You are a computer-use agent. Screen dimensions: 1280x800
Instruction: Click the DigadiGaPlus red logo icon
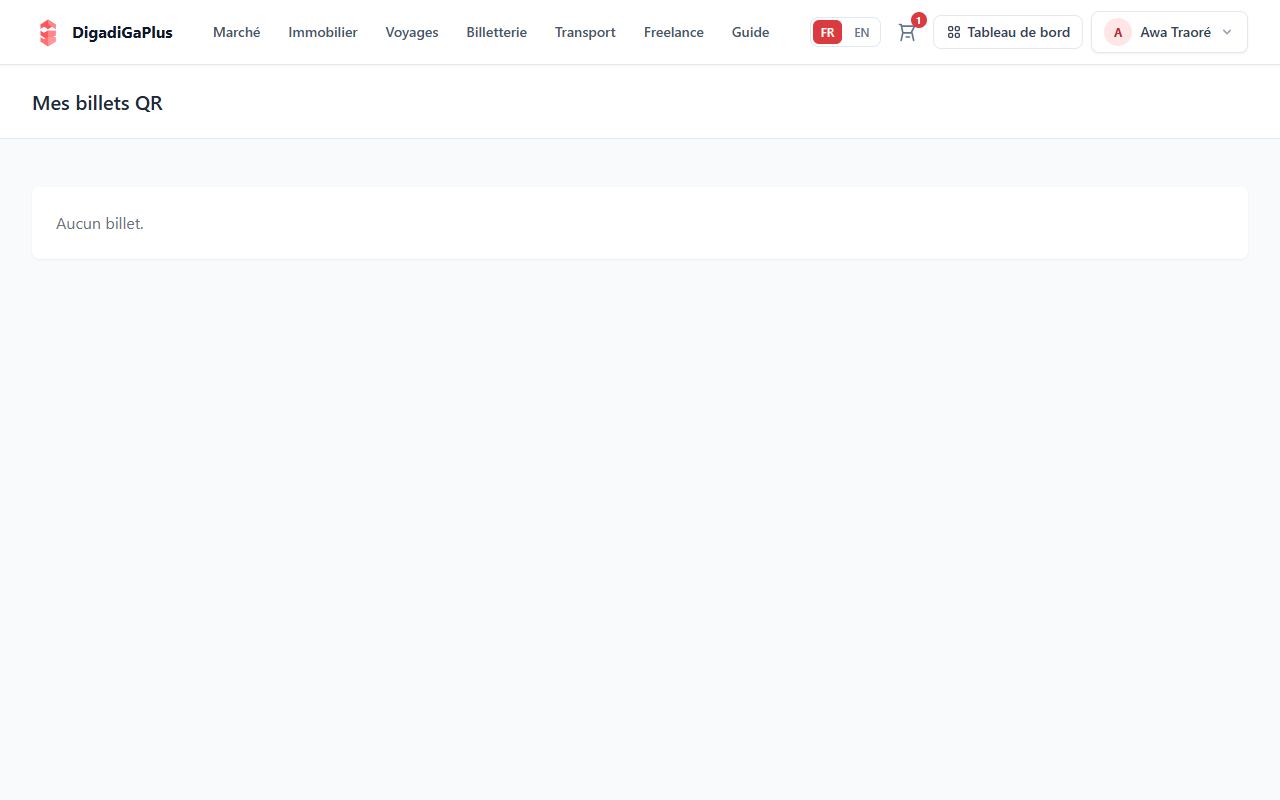click(x=48, y=32)
